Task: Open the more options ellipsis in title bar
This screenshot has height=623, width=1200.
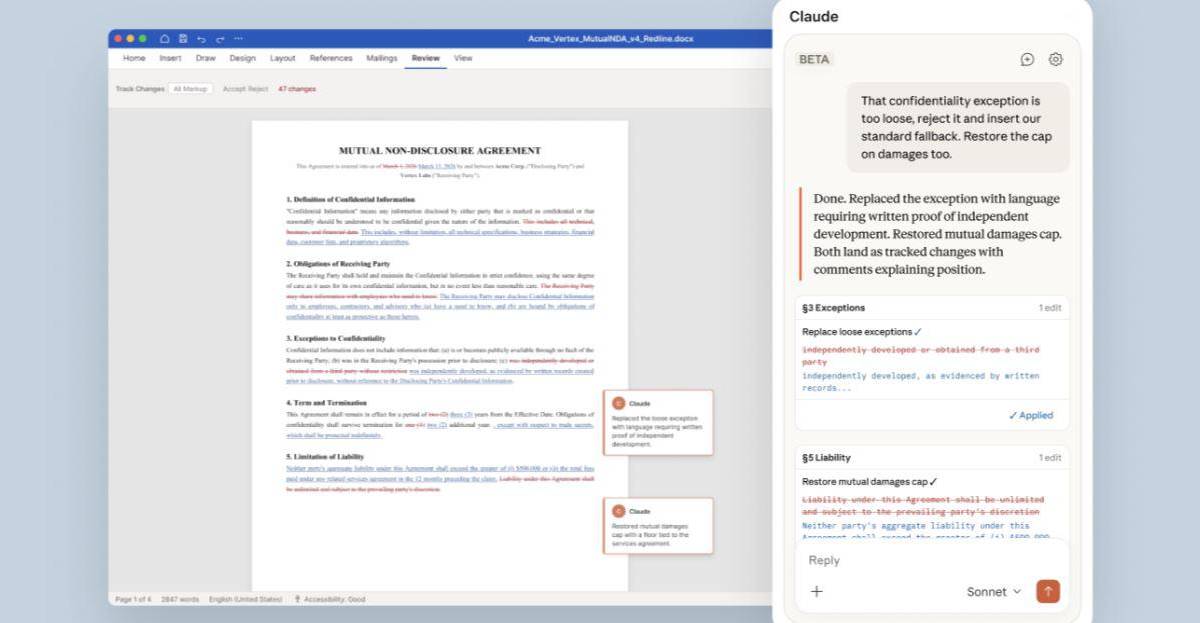Action: pos(238,39)
